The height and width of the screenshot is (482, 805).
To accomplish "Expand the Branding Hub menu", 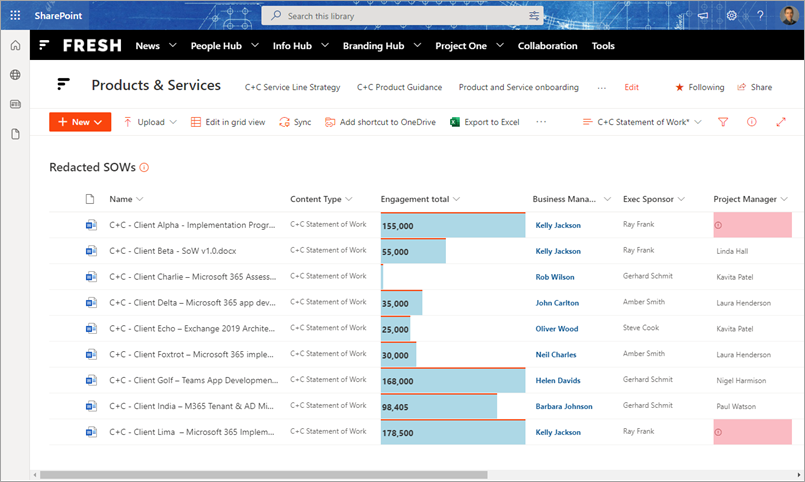I will point(417,46).
